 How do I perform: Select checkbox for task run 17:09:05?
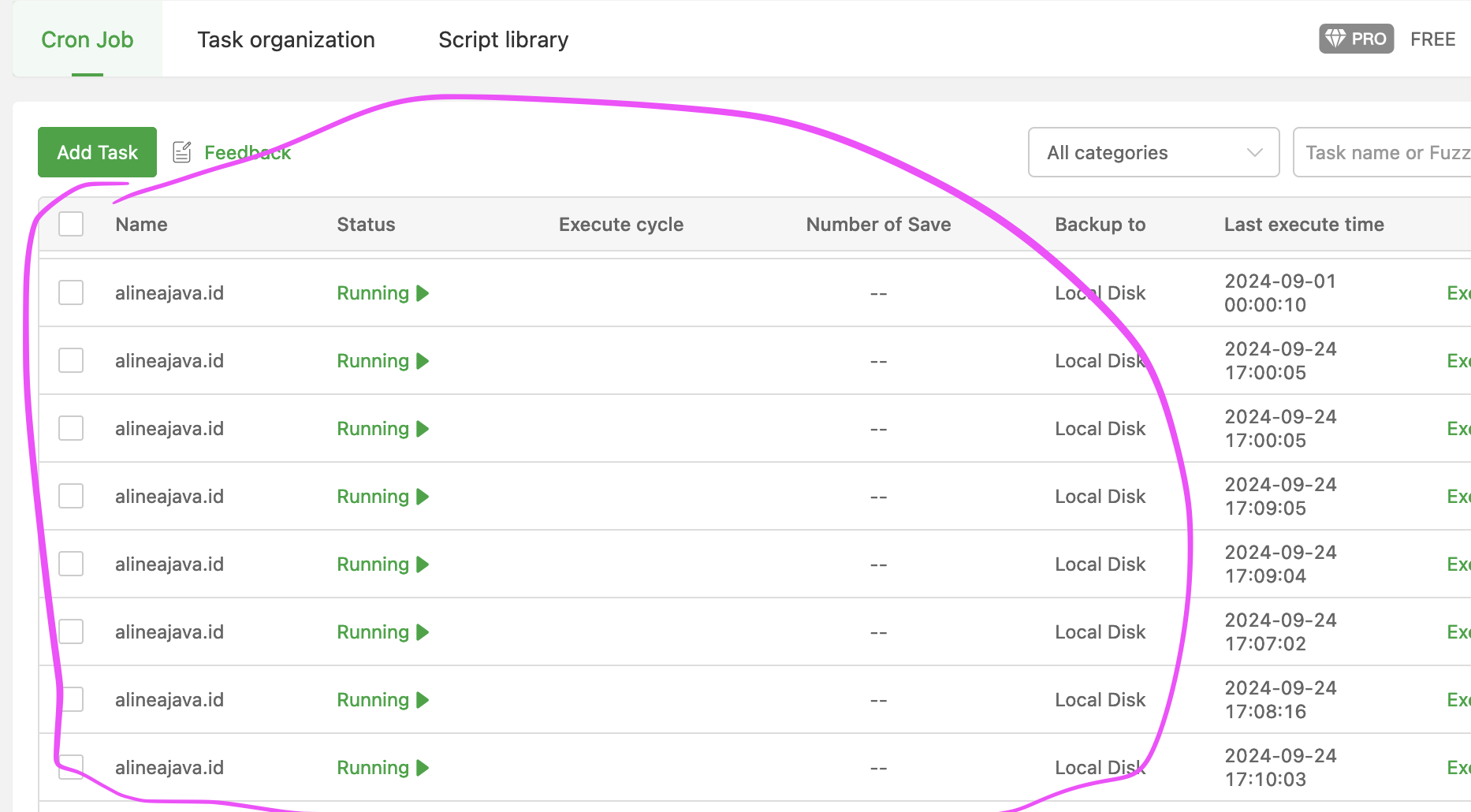click(x=71, y=497)
